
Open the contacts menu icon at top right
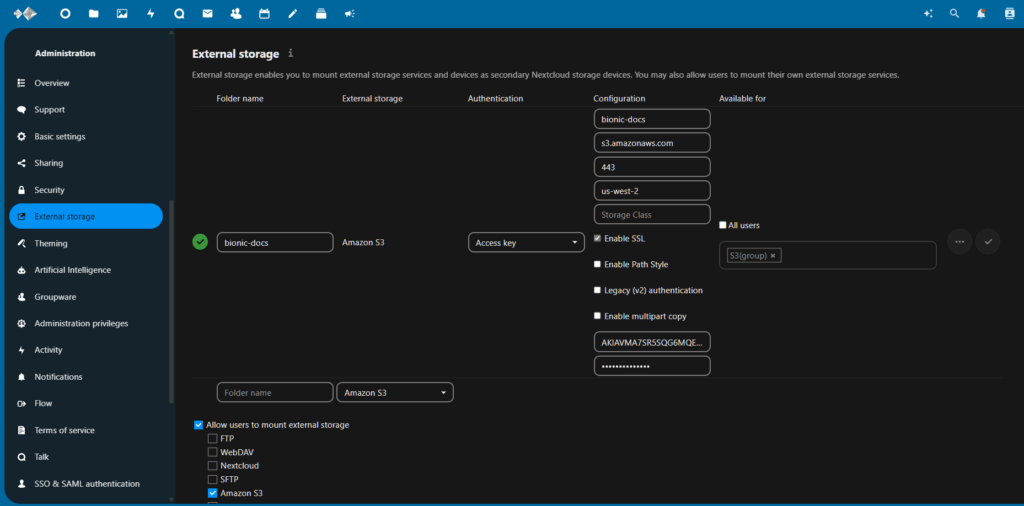pyautogui.click(x=1010, y=13)
